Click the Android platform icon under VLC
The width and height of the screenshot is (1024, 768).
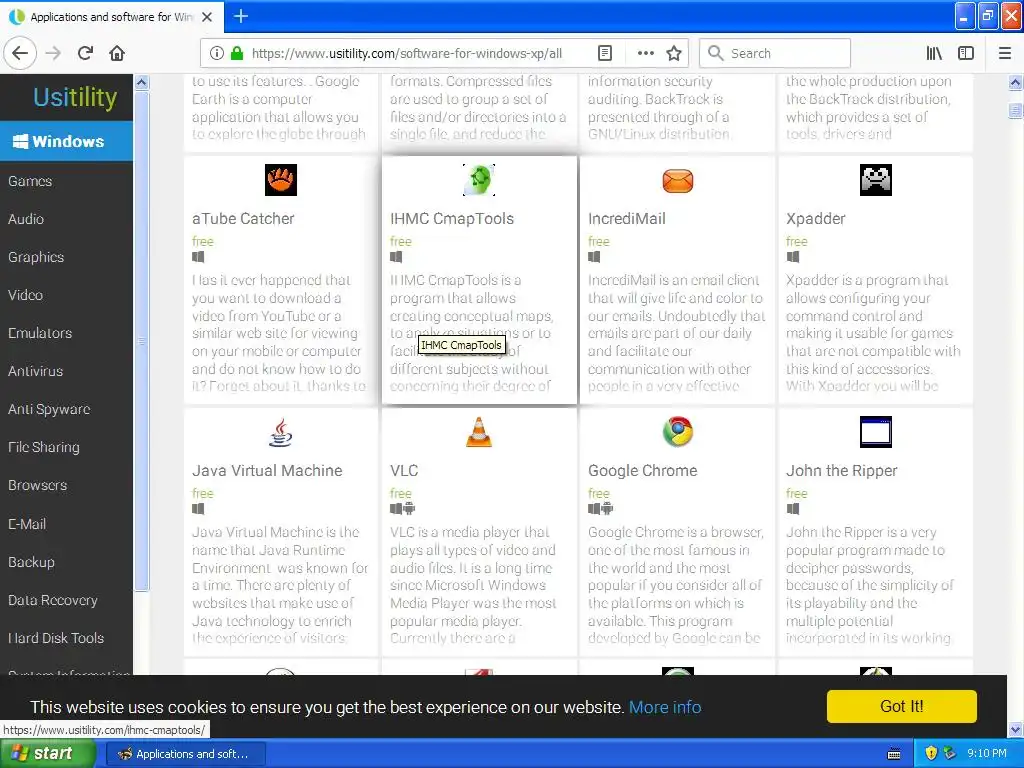[409, 508]
